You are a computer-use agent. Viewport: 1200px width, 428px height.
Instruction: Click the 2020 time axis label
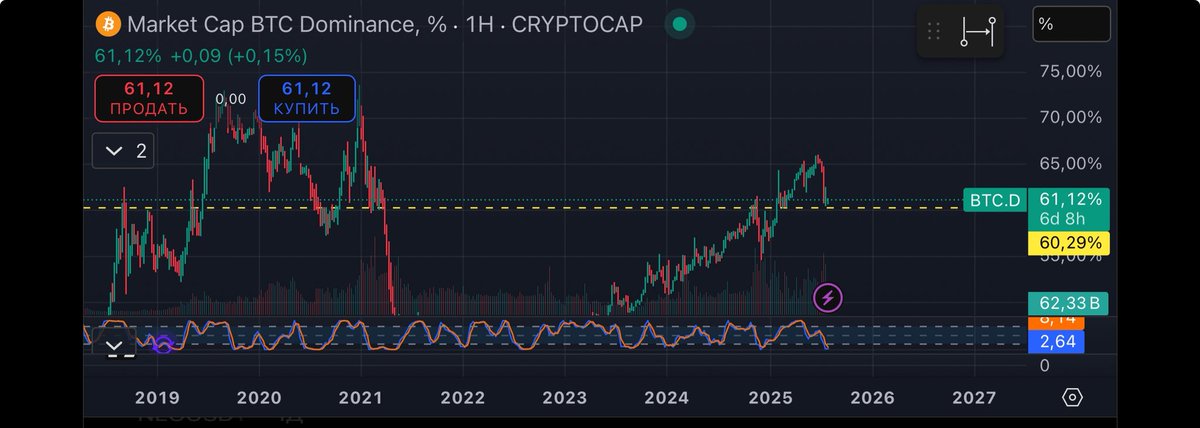pos(260,397)
